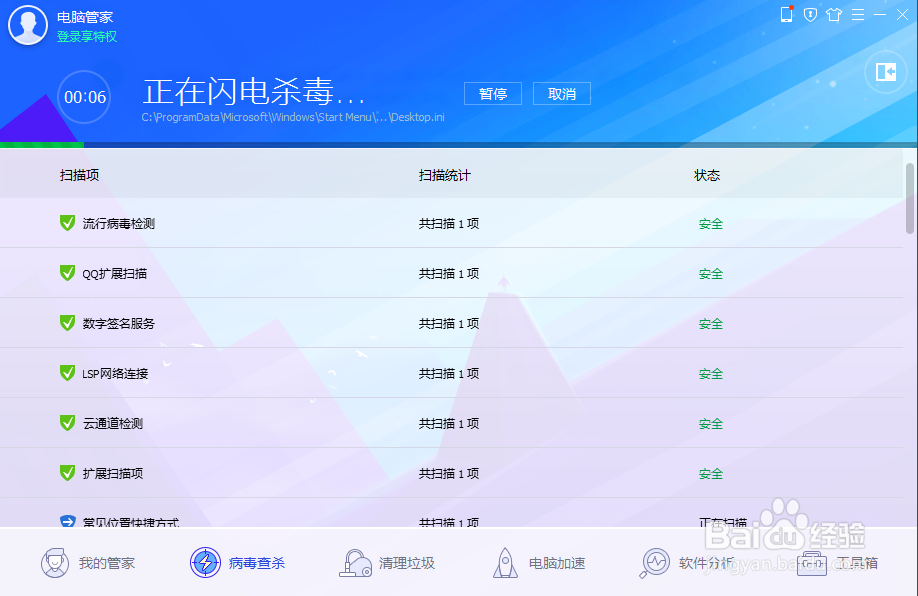Click the 扫描统计 column header
918x596 pixels.
click(x=444, y=175)
